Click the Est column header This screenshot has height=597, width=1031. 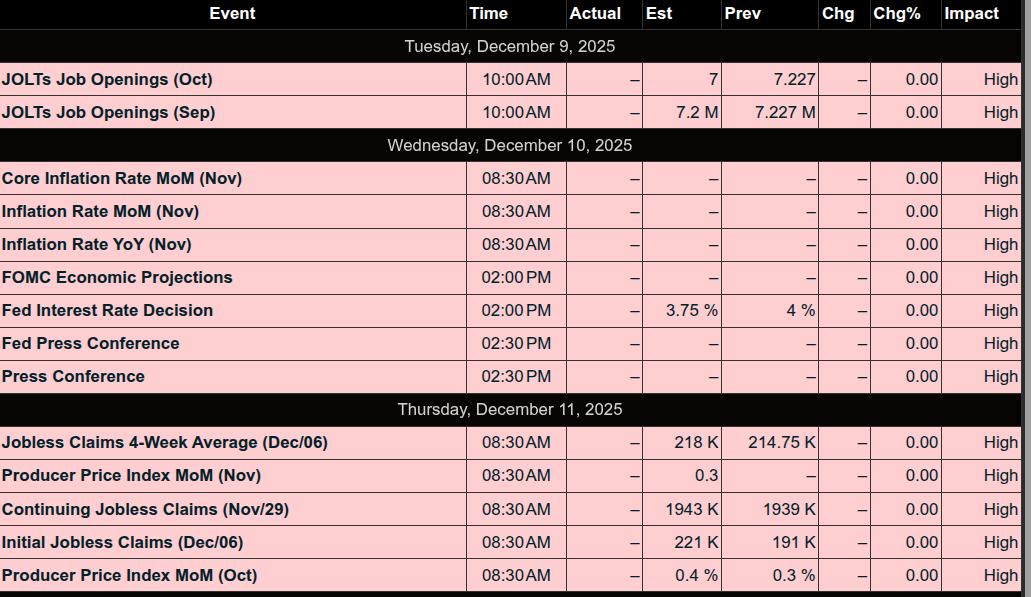tap(659, 14)
